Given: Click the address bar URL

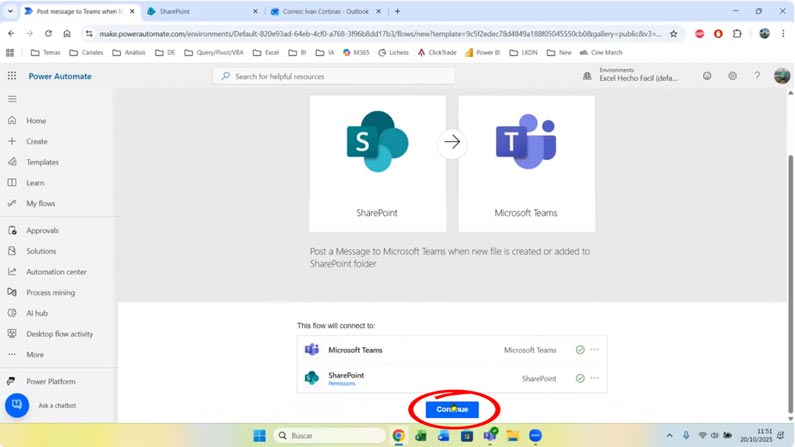Looking at the screenshot, I should 380,34.
